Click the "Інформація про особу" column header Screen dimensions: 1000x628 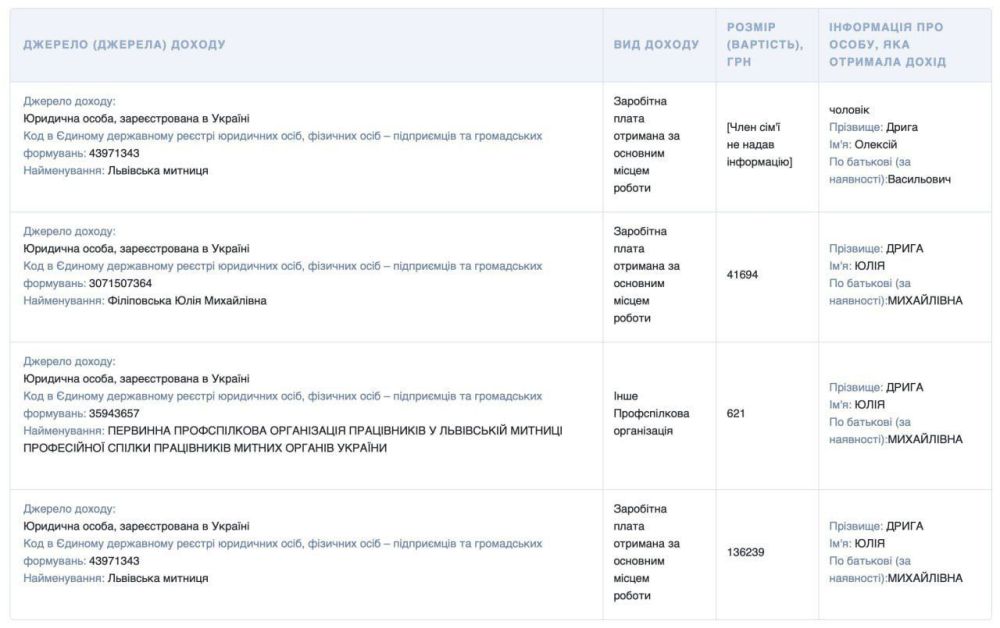point(887,45)
